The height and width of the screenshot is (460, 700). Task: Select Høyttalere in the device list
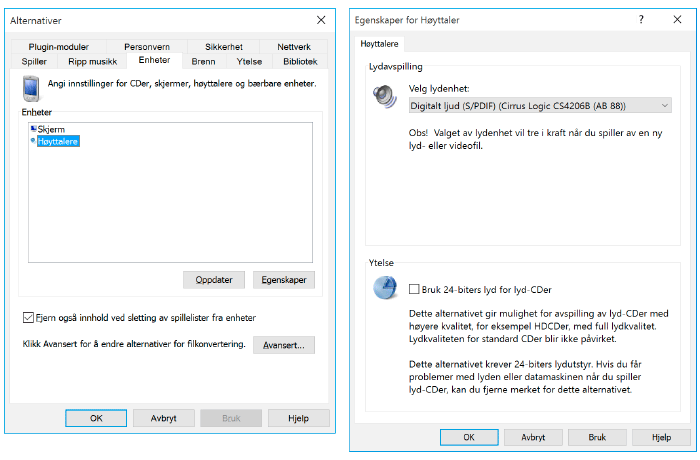pos(58,142)
